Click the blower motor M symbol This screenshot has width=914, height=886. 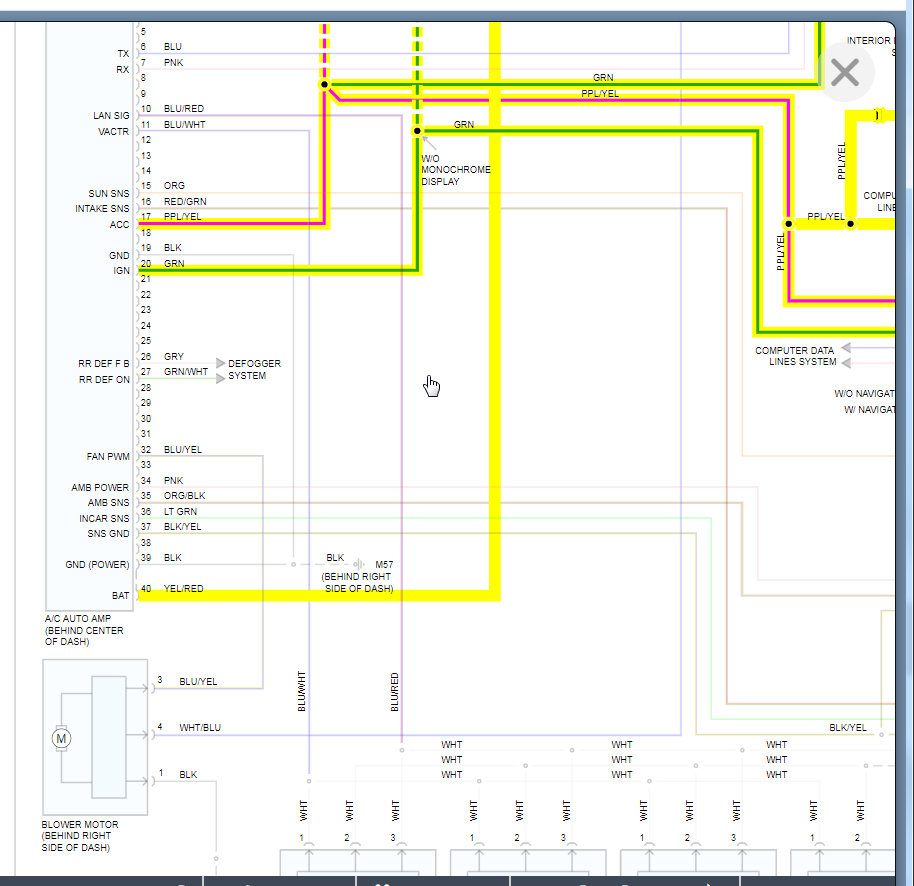[61, 739]
